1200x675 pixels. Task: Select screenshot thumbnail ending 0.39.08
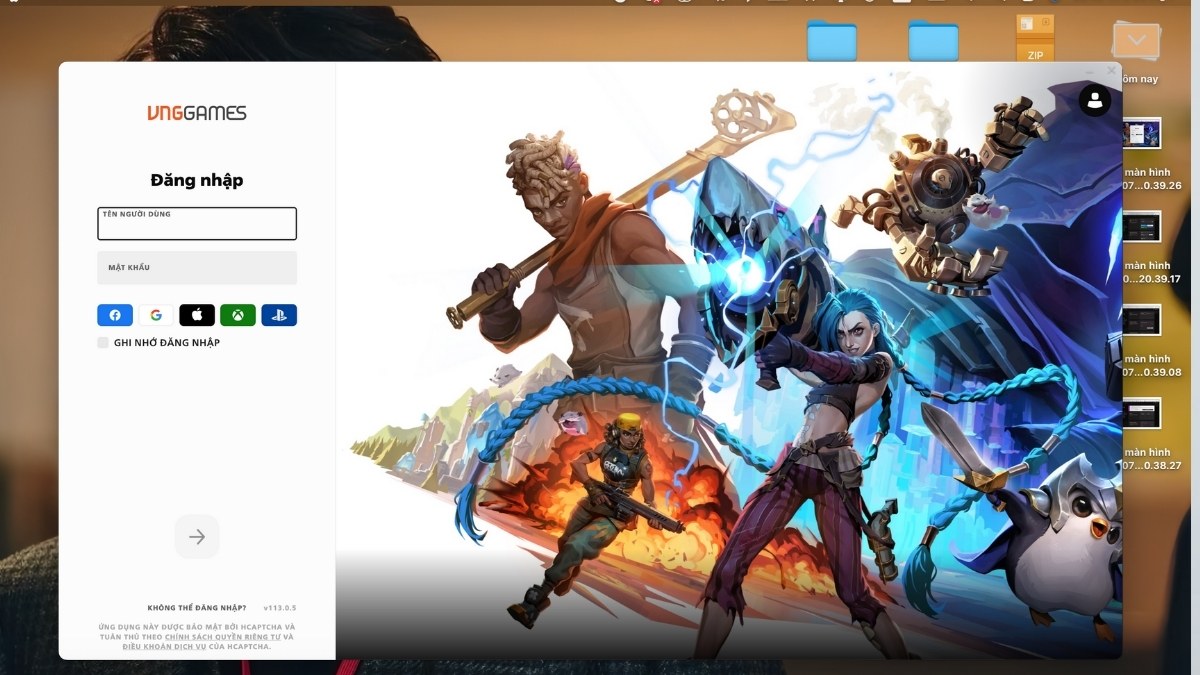click(x=1141, y=320)
